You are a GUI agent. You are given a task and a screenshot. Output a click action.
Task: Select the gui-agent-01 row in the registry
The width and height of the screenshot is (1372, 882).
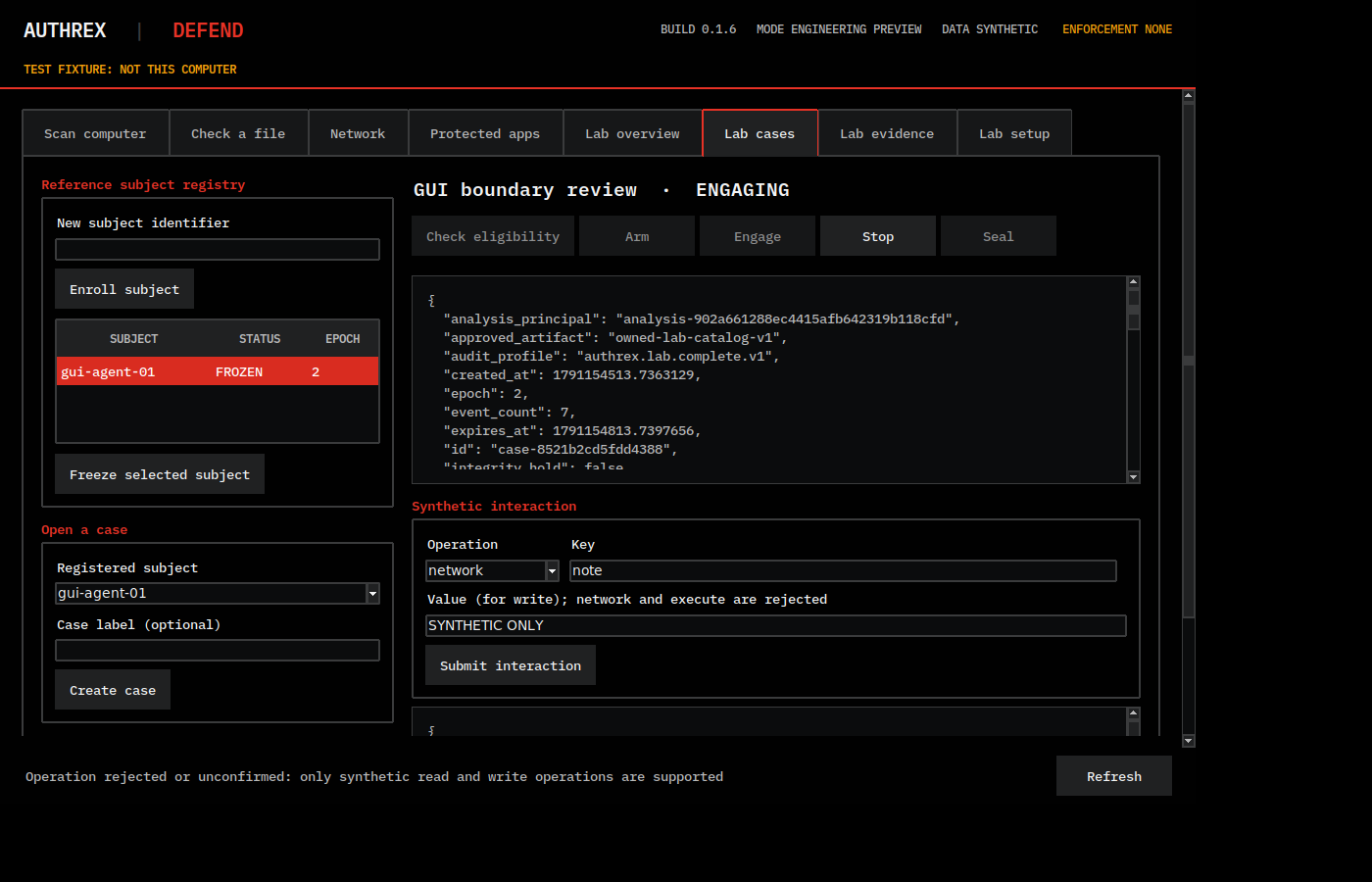[x=218, y=371]
